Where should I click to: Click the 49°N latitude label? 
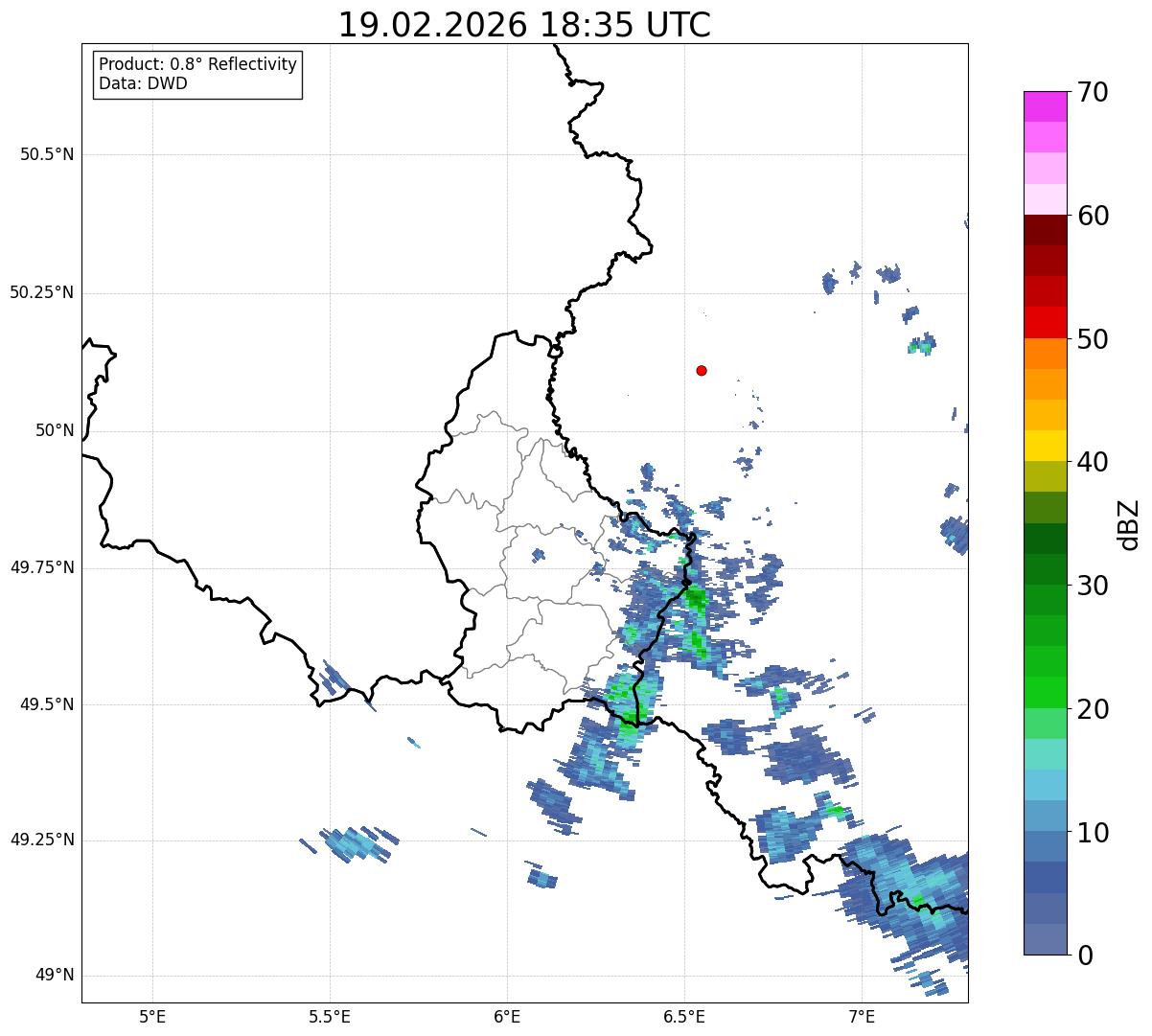click(55, 975)
